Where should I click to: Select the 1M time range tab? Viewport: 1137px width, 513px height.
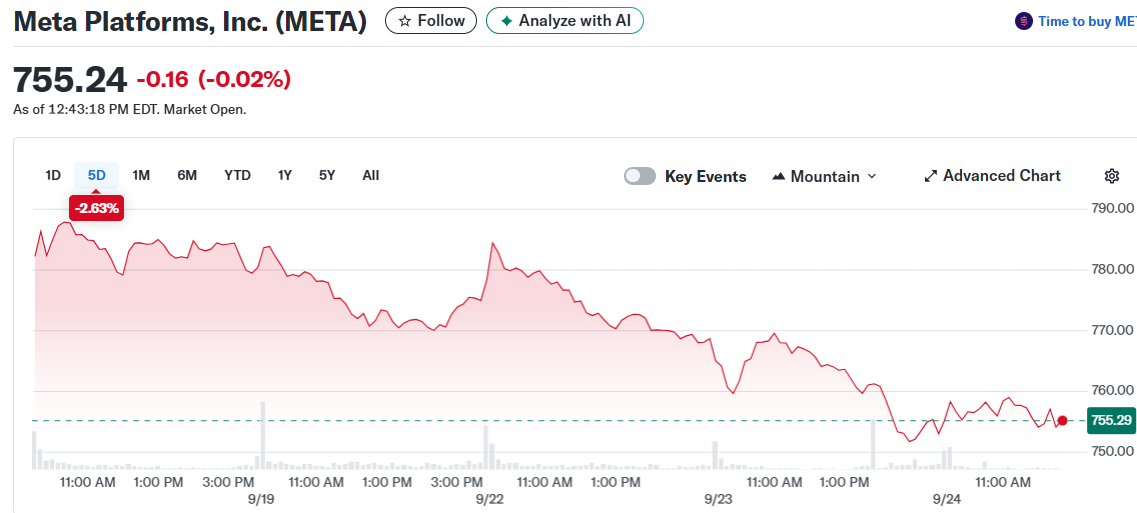click(141, 175)
